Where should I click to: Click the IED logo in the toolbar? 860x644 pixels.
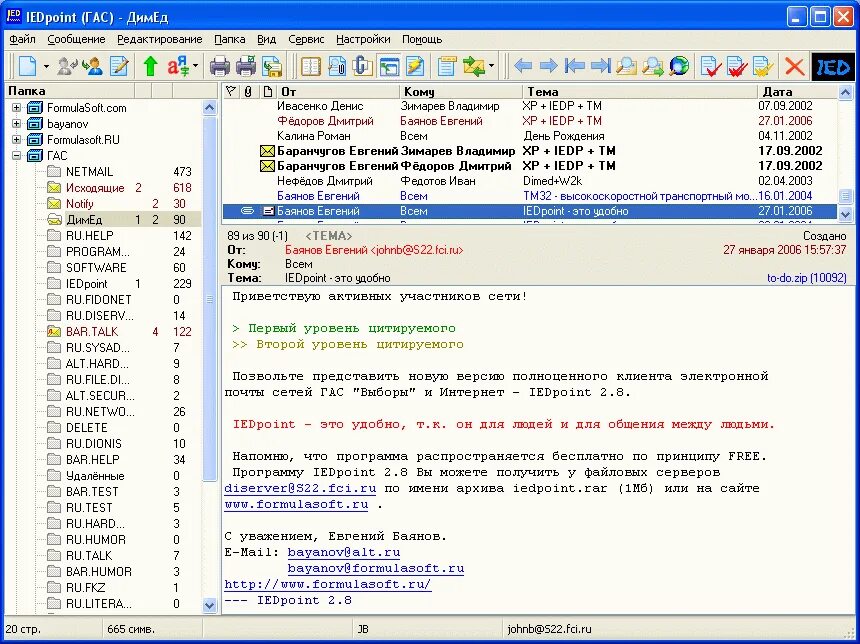click(x=833, y=66)
